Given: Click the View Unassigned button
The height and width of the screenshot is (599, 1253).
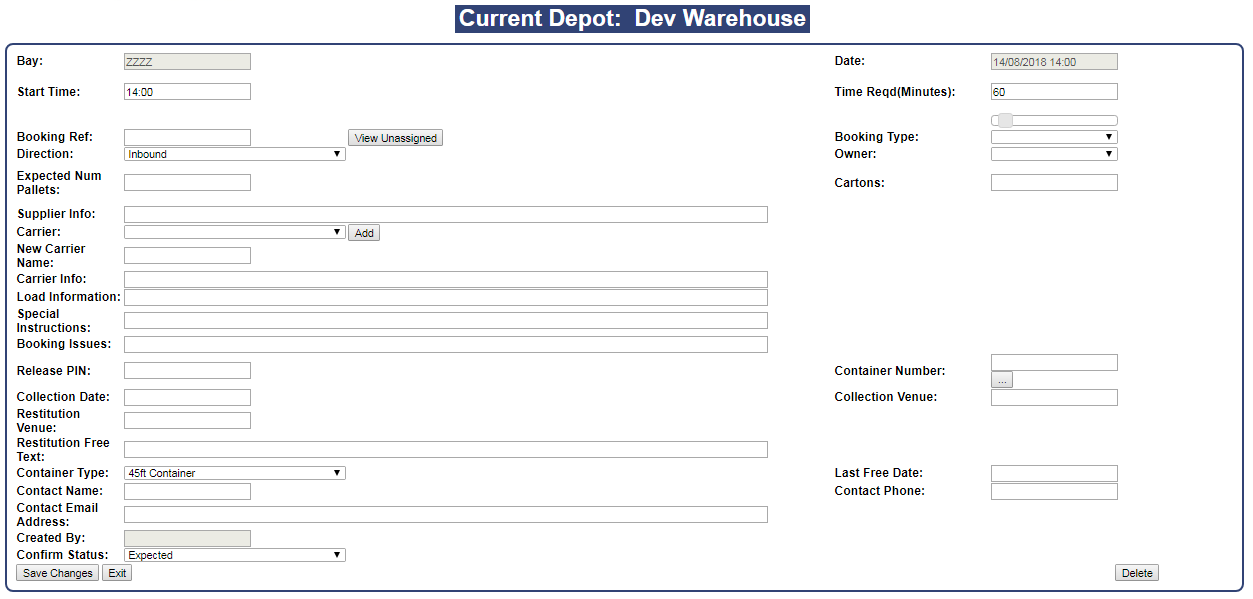Looking at the screenshot, I should coord(395,138).
